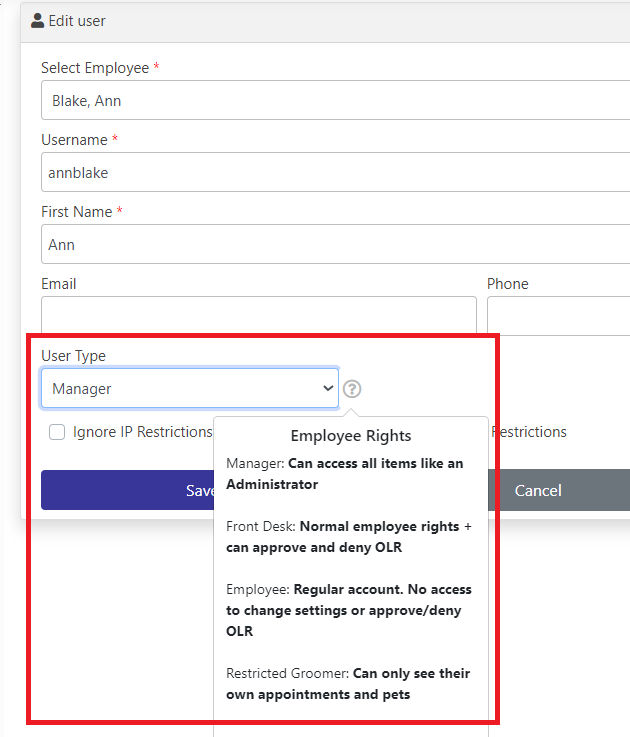630x737 pixels.
Task: Focus the Username field containing annblake
Action: click(x=335, y=172)
